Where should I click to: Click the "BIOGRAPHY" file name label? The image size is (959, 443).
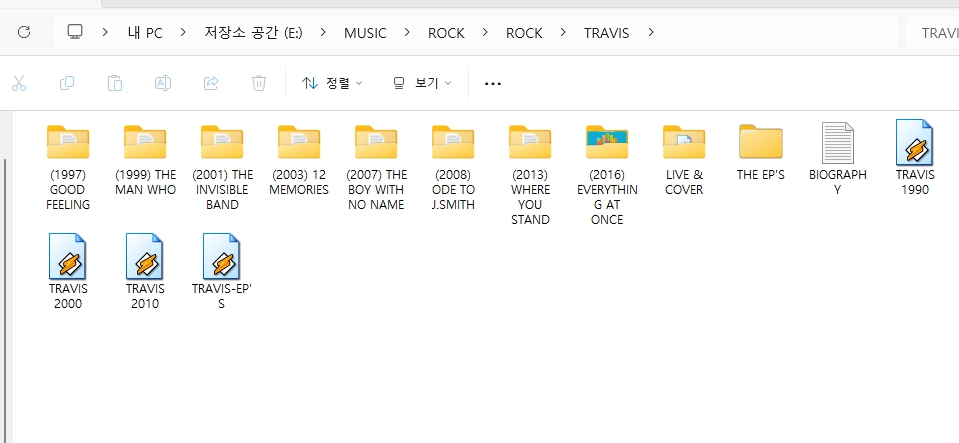[x=838, y=182]
